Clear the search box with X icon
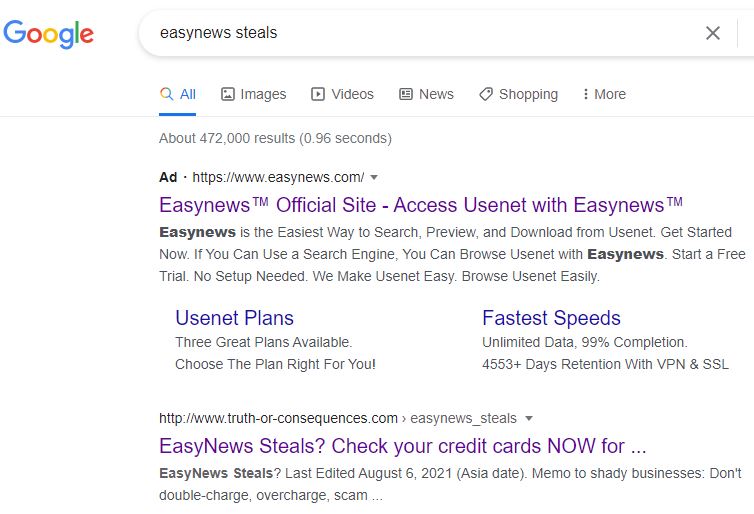The width and height of the screenshot is (754, 514). tap(713, 33)
